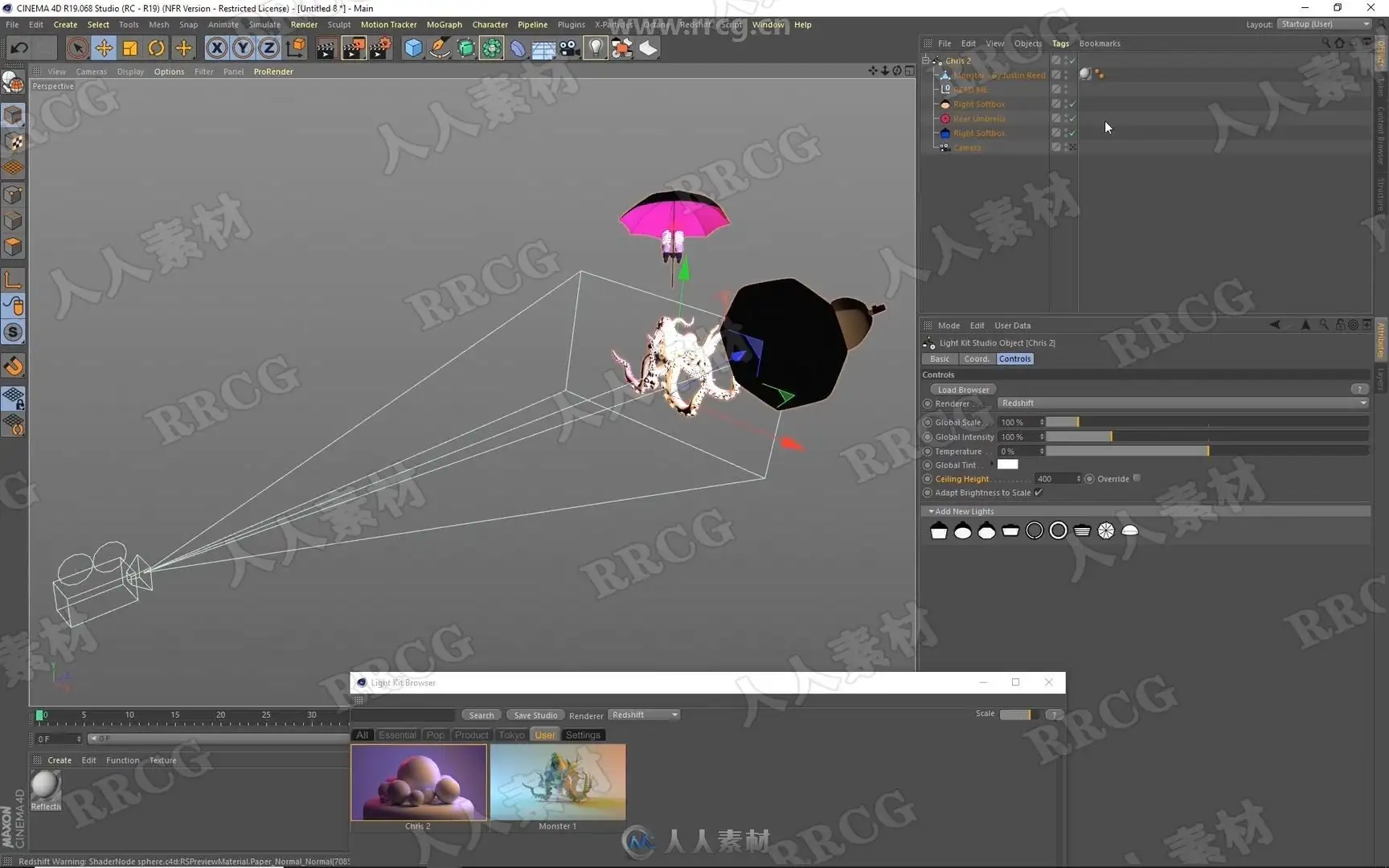
Task: Toggle Y axis lock
Action: (243, 48)
